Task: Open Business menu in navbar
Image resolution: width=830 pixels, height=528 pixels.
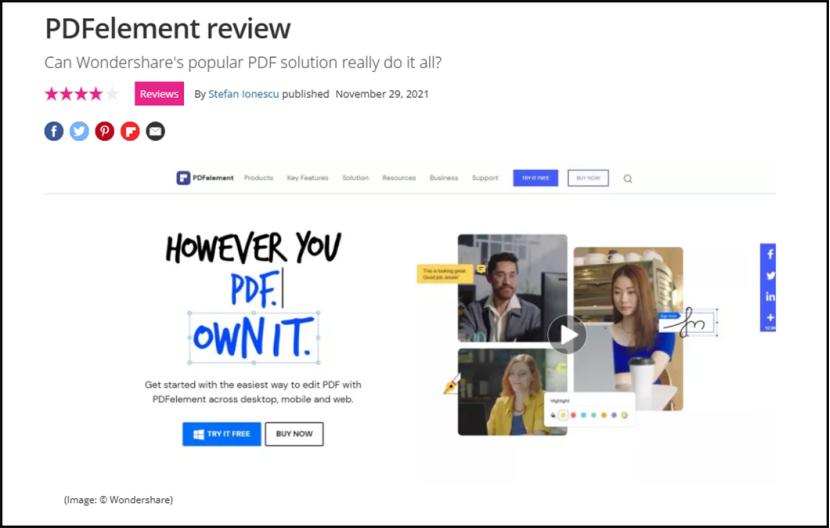Action: click(x=444, y=178)
